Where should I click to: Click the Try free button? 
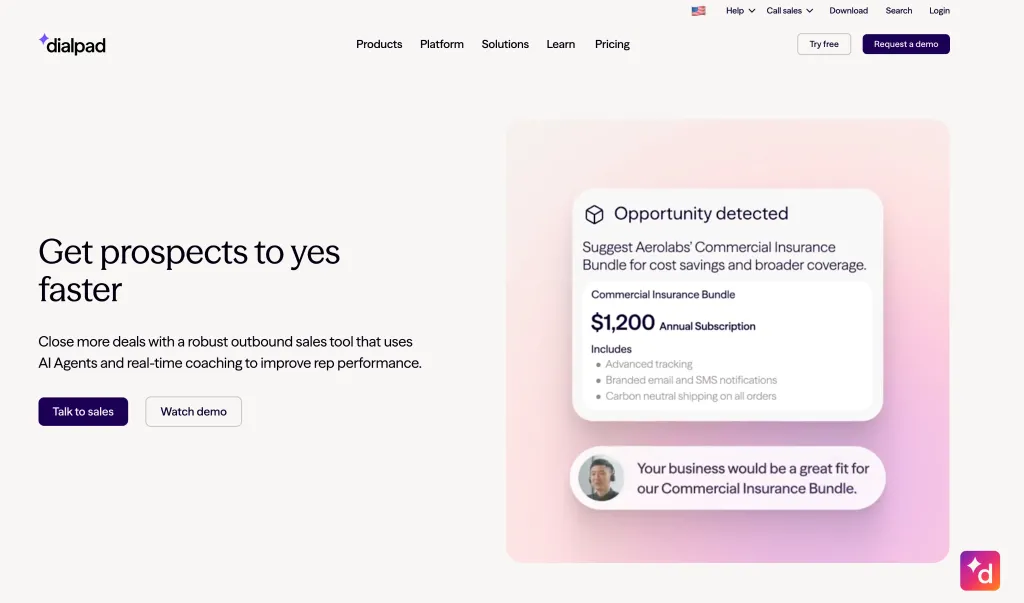click(824, 44)
